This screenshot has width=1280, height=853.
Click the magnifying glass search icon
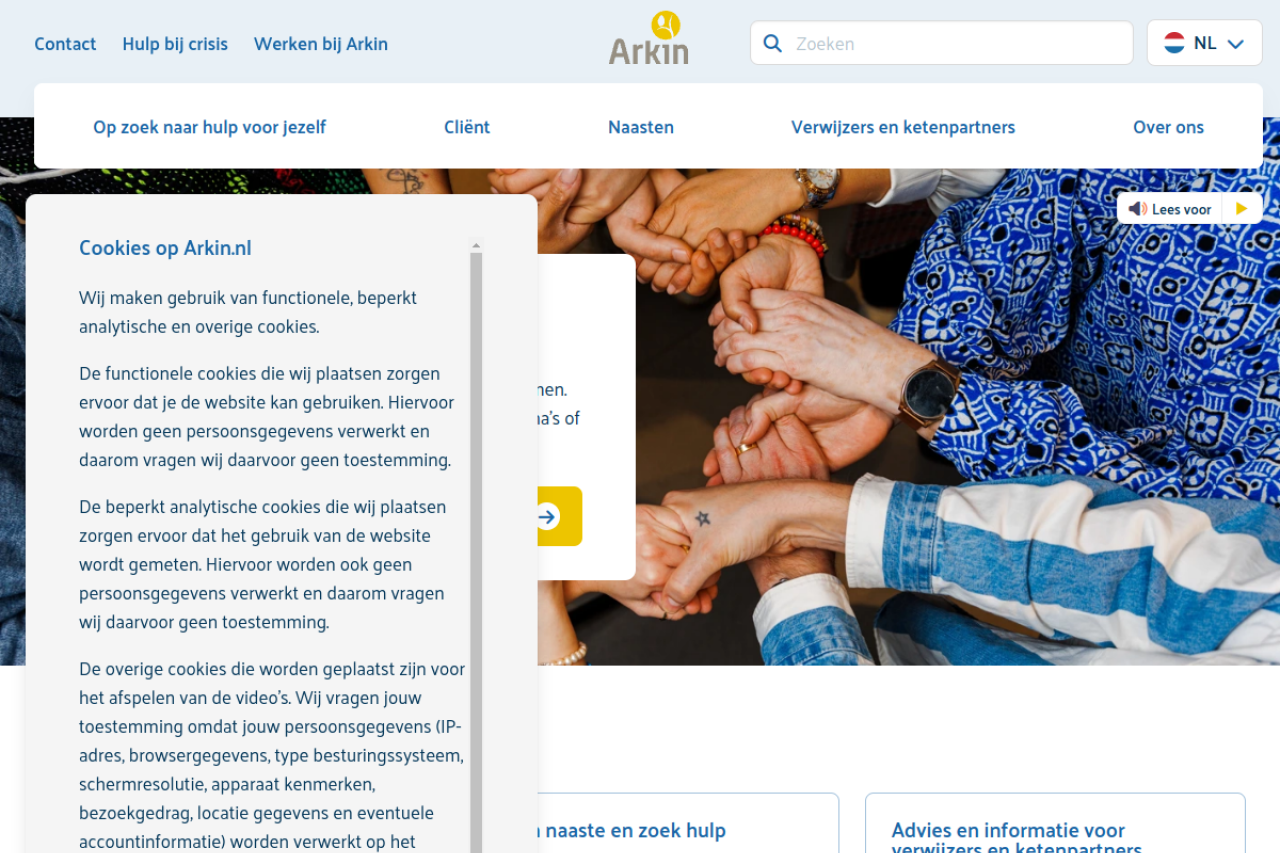point(772,43)
